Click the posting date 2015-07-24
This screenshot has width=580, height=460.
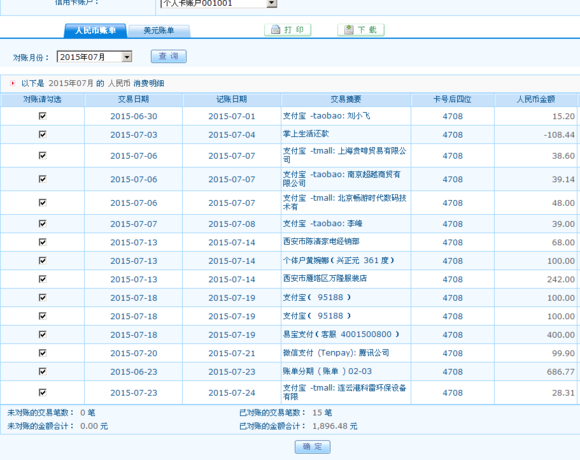(x=232, y=393)
